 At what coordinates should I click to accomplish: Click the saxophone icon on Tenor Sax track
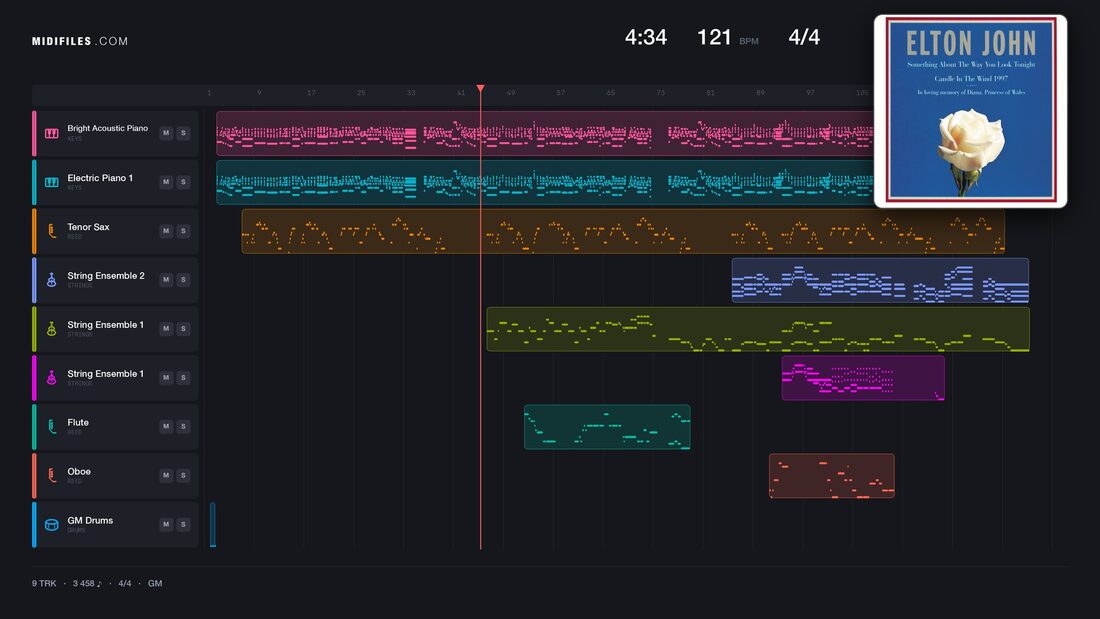coord(51,231)
